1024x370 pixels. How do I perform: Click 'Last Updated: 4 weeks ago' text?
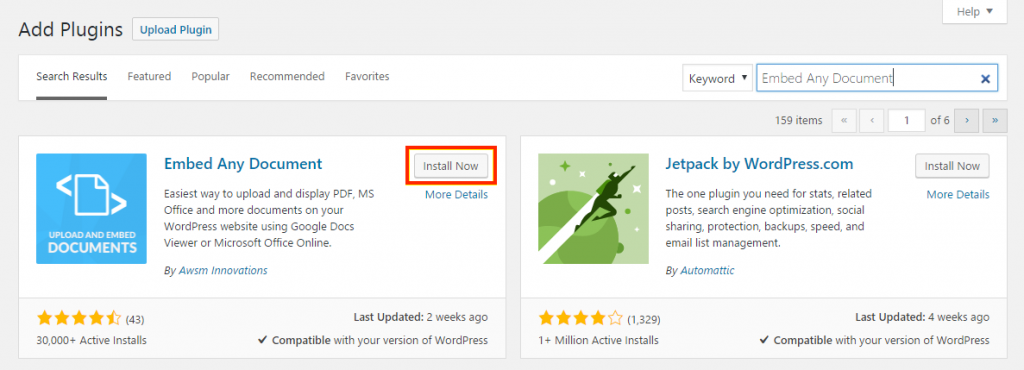click(922, 318)
